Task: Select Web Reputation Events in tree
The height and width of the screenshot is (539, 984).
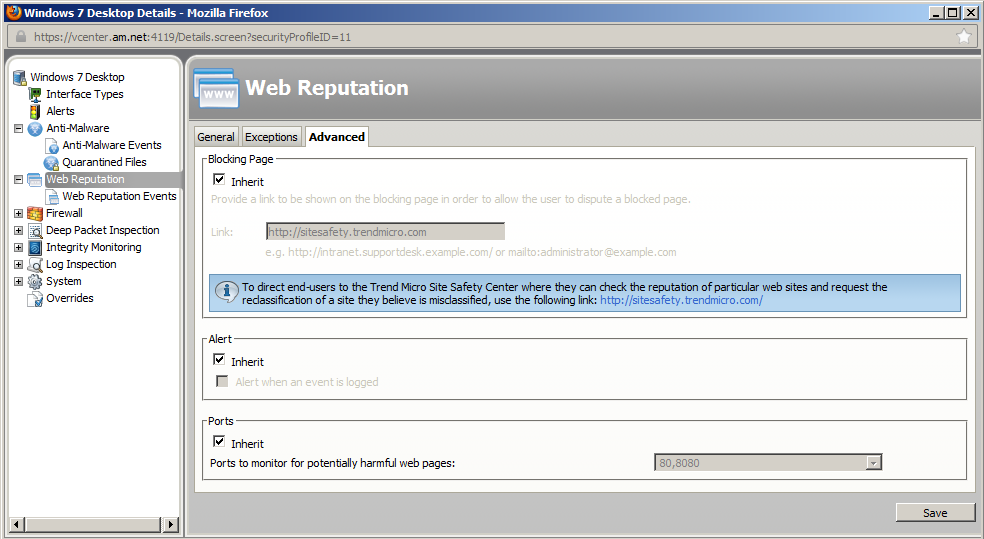Action: coord(119,196)
